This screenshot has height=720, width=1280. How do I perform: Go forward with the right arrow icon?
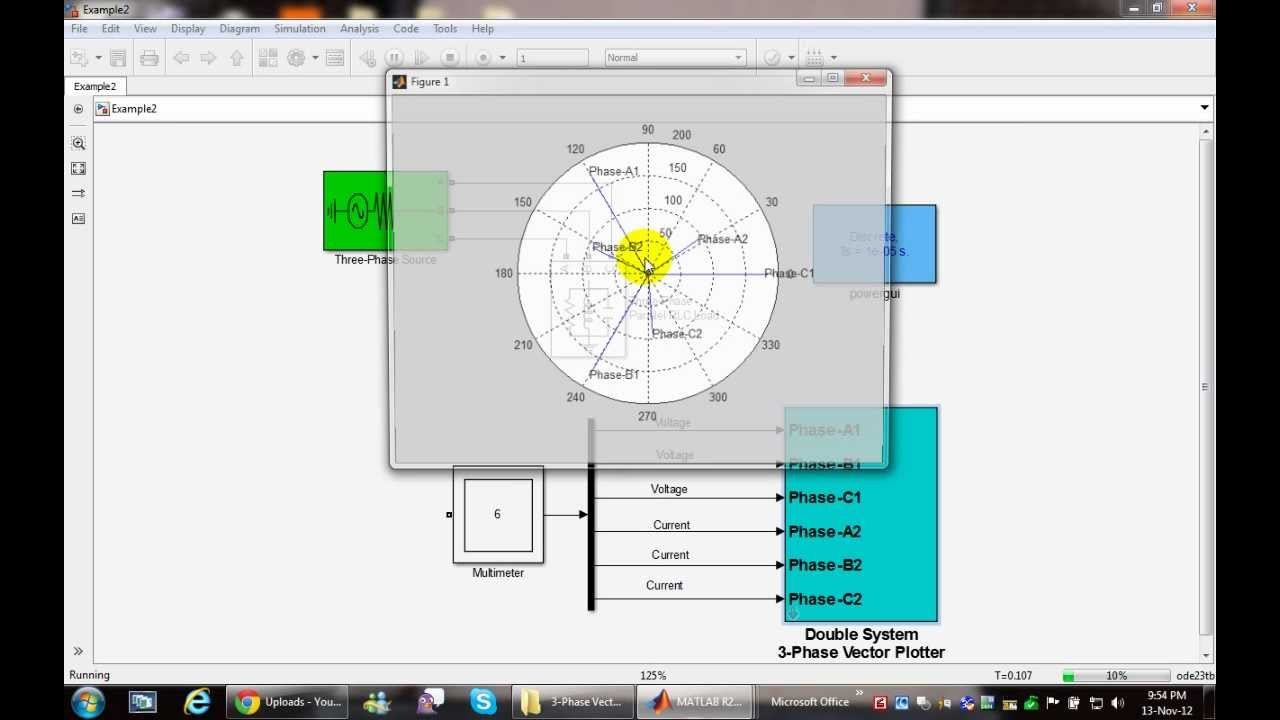[208, 58]
